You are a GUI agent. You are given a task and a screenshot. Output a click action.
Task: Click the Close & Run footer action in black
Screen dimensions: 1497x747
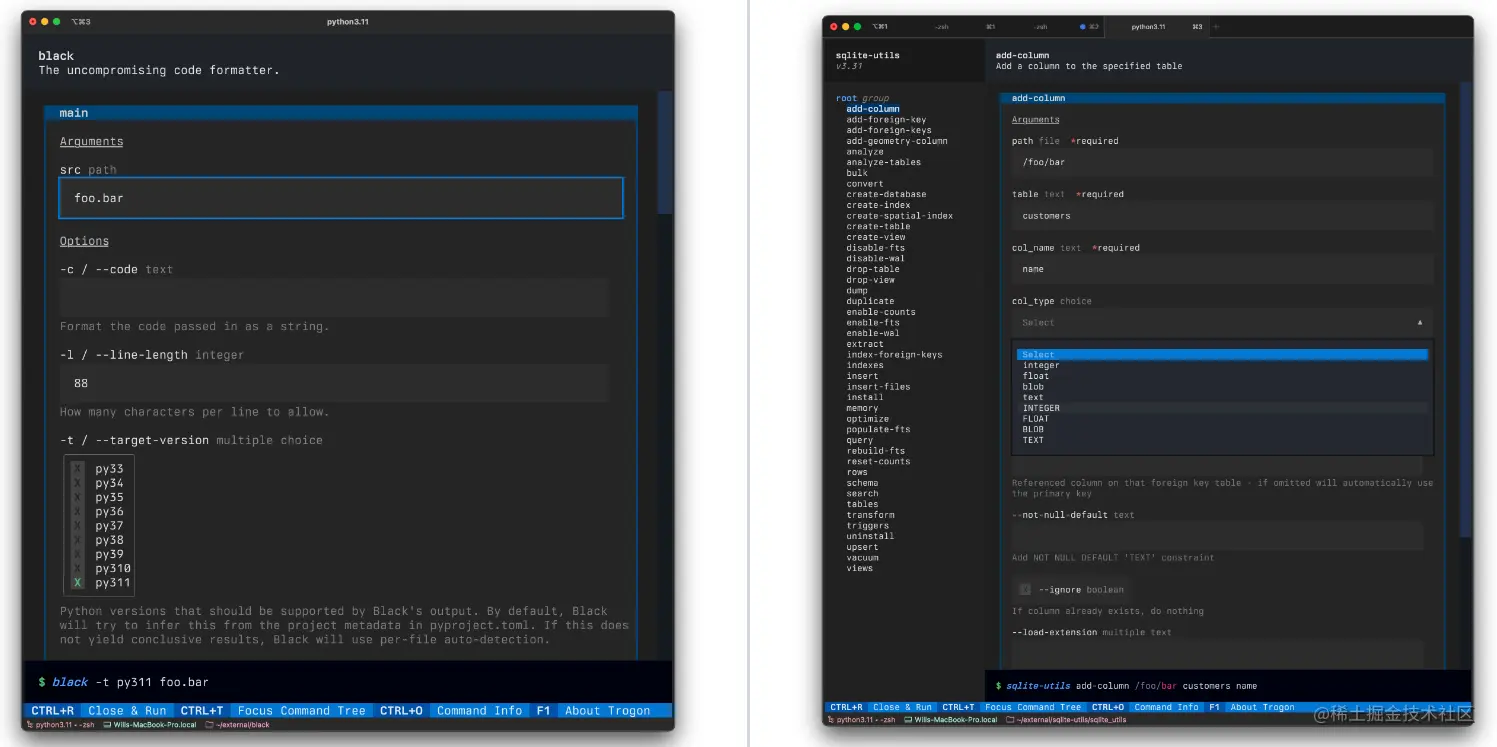tap(128, 711)
